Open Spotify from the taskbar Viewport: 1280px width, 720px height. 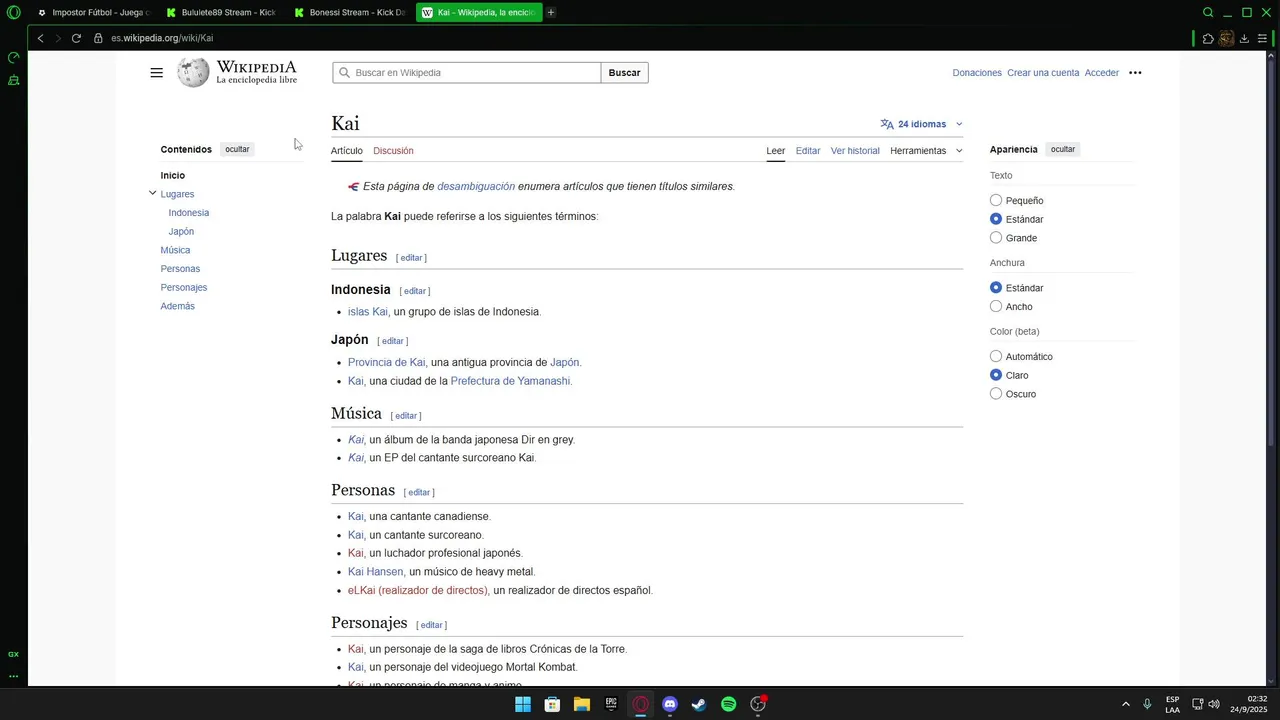point(729,704)
